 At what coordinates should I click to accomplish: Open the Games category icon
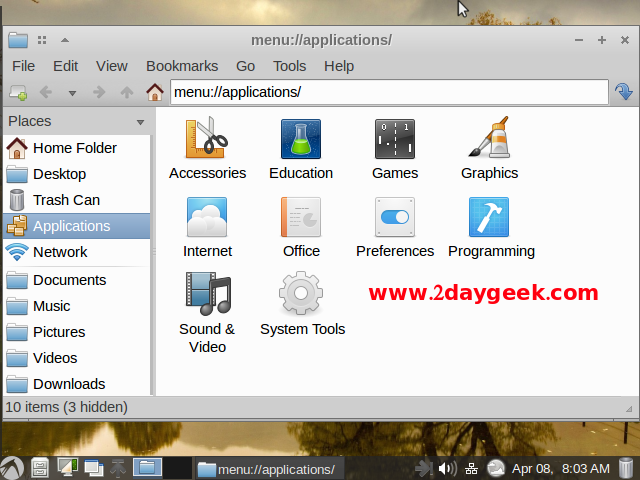tap(394, 139)
